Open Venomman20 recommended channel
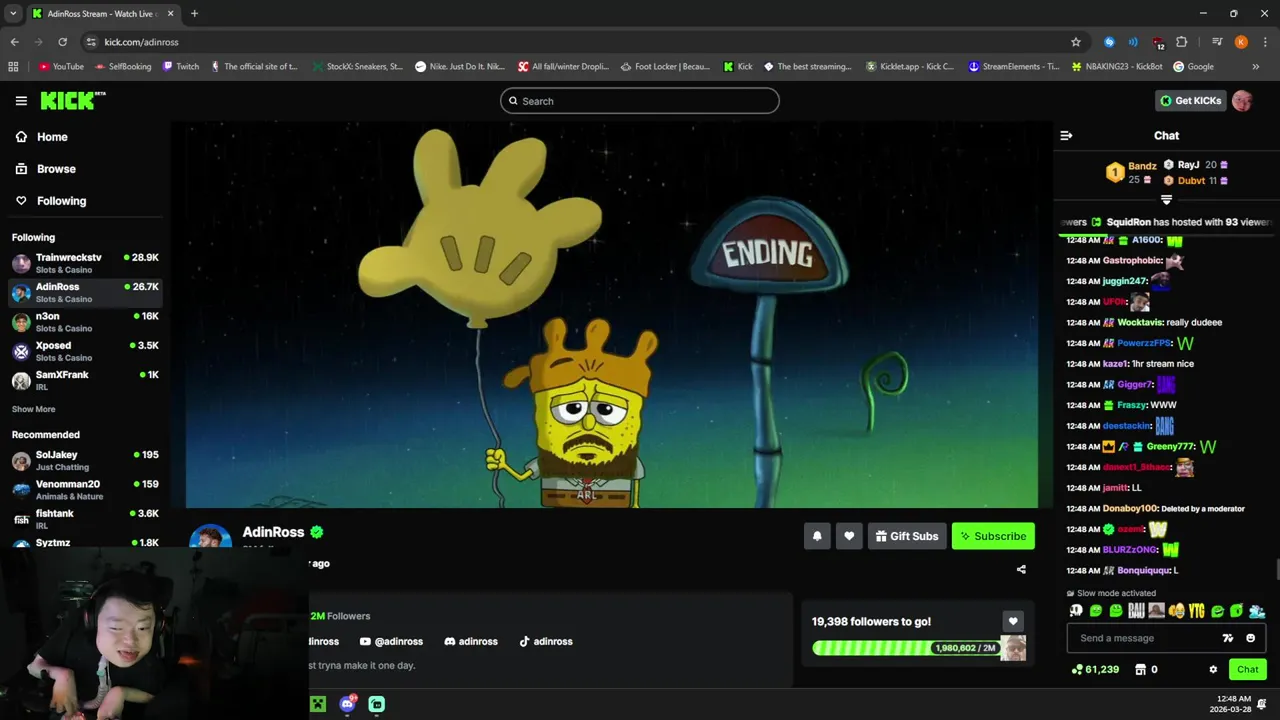 [x=85, y=490]
